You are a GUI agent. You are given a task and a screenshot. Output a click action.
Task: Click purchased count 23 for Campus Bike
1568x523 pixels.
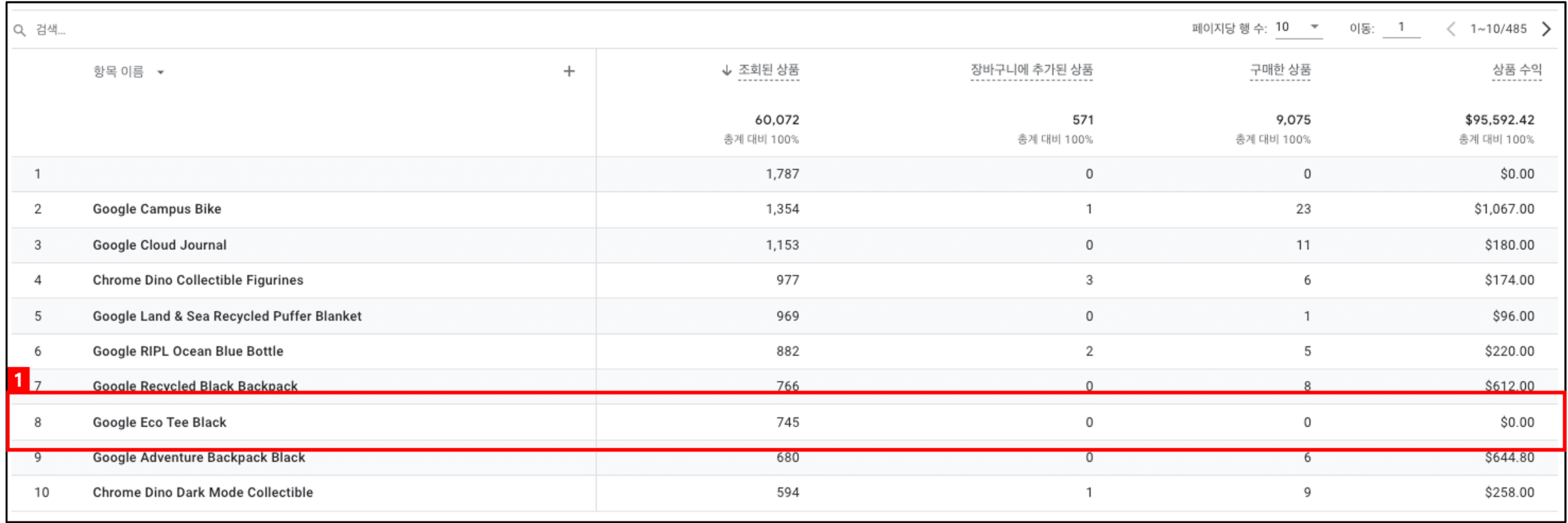pyautogui.click(x=1303, y=209)
